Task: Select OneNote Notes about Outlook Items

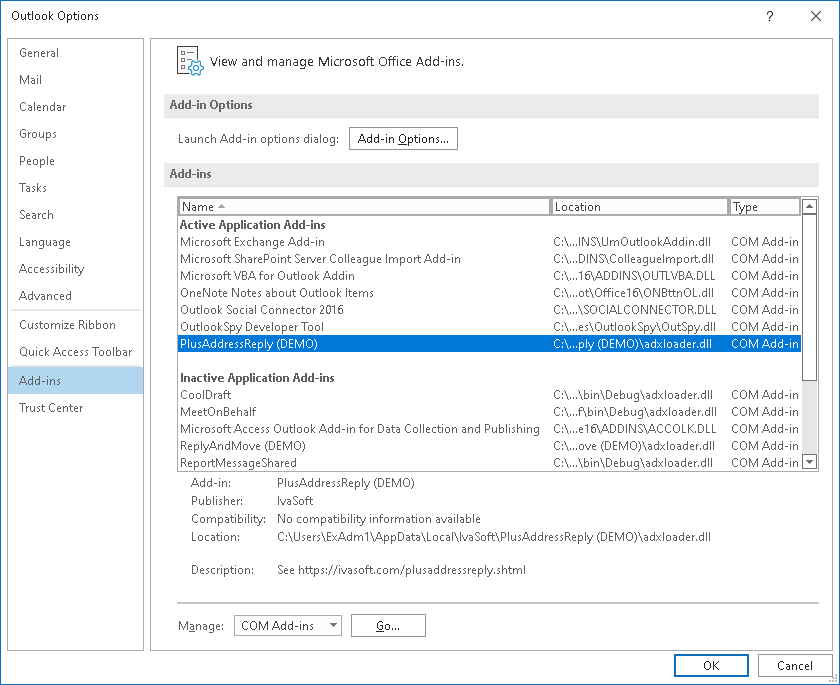Action: 489,293
